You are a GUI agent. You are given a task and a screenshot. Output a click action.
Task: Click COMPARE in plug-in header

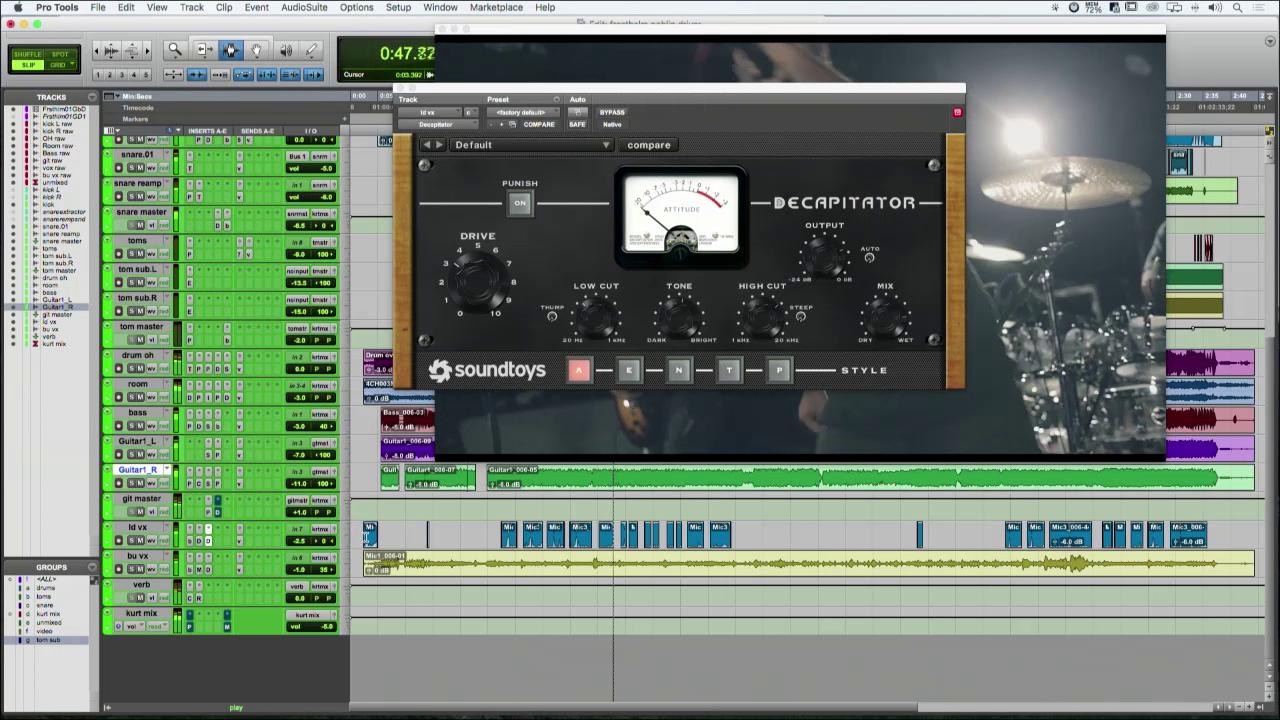538,124
